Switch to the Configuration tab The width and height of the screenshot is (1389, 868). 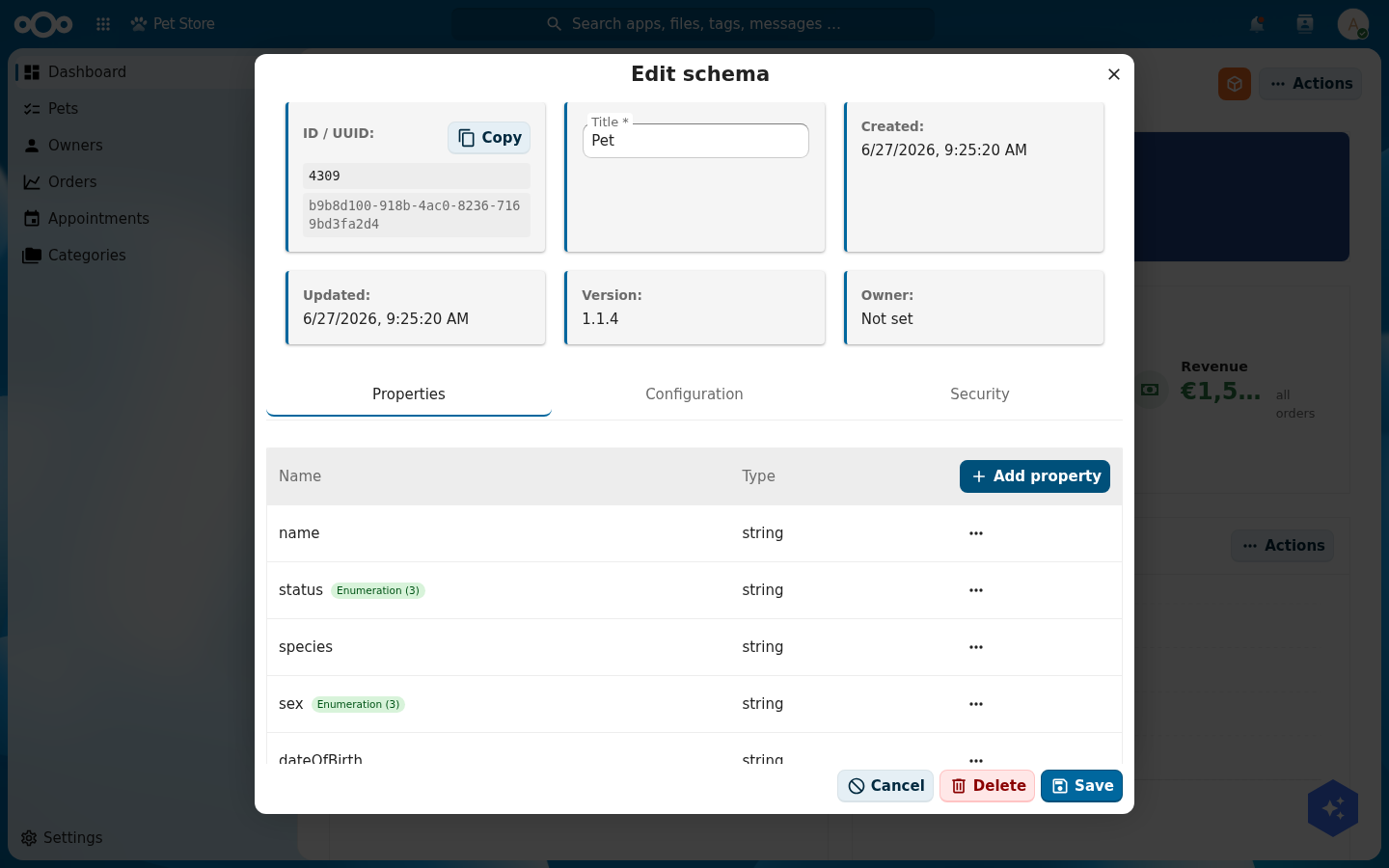[x=694, y=394]
